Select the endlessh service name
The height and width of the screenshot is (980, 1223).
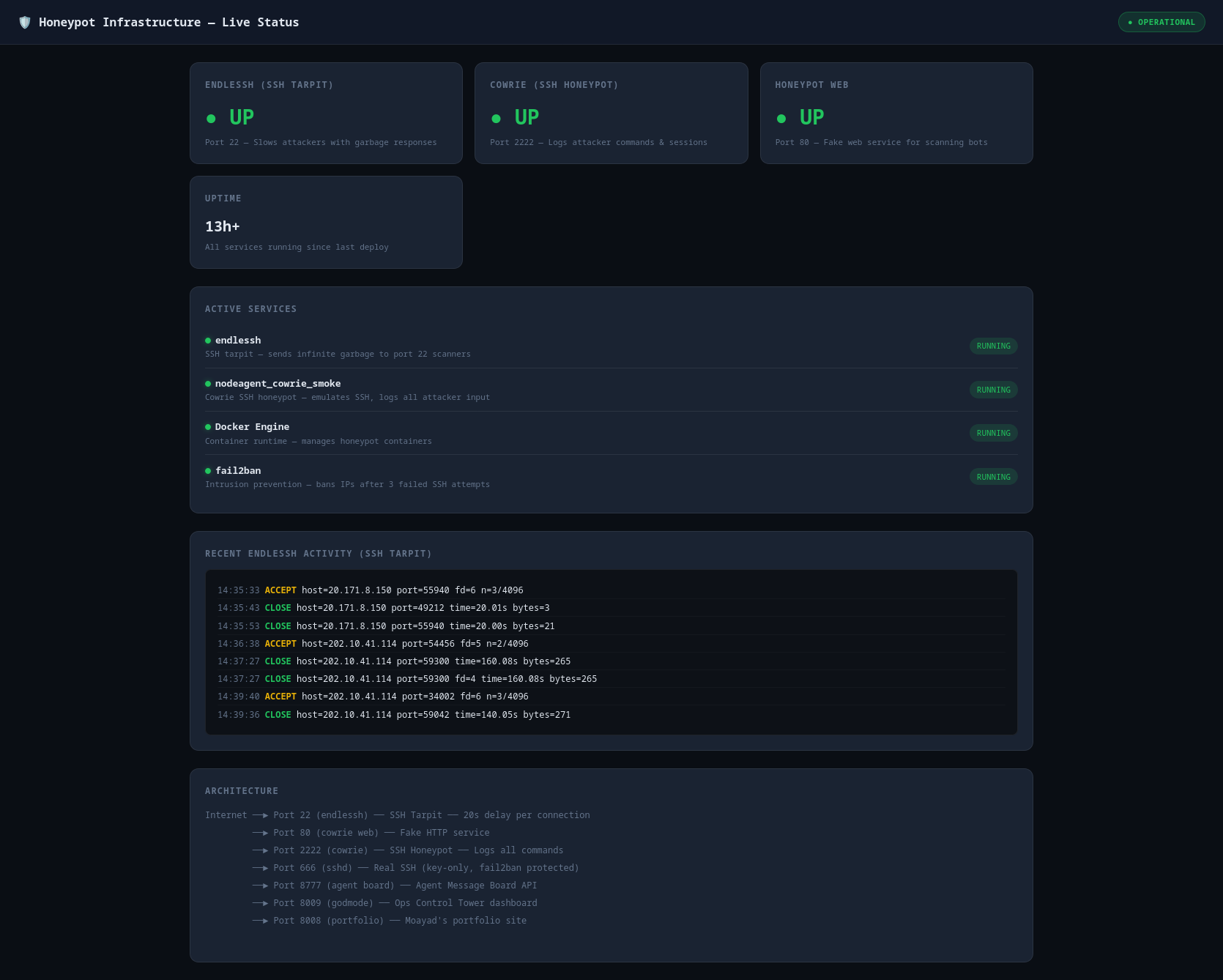[238, 340]
